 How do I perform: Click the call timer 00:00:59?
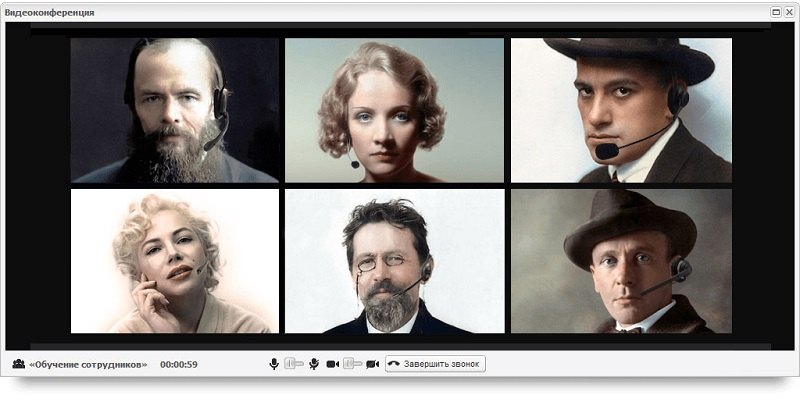pyautogui.click(x=179, y=365)
